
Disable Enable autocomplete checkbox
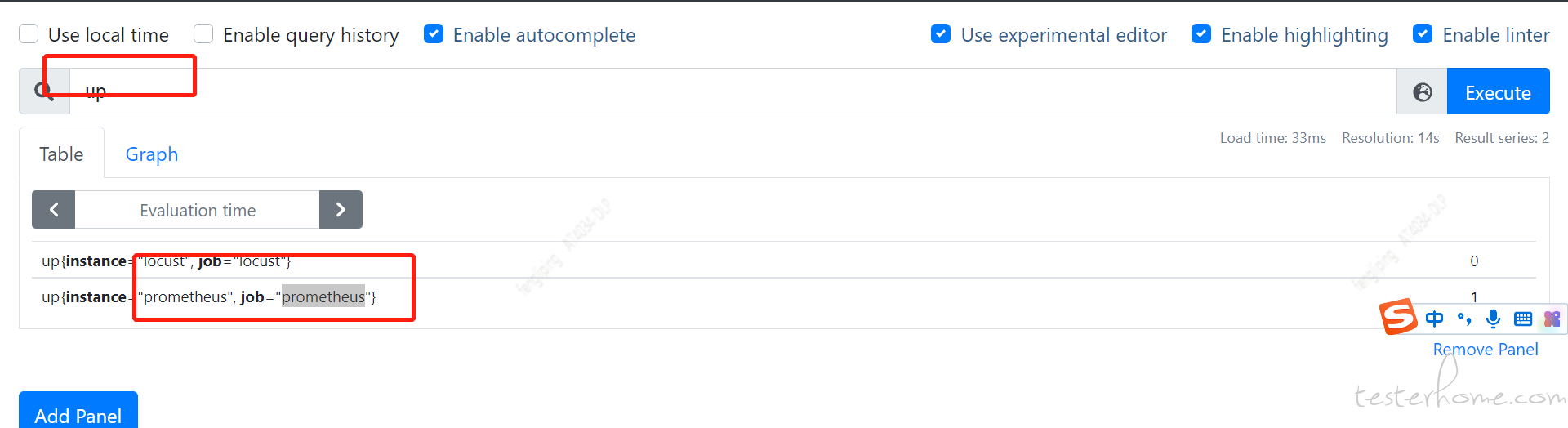(434, 33)
